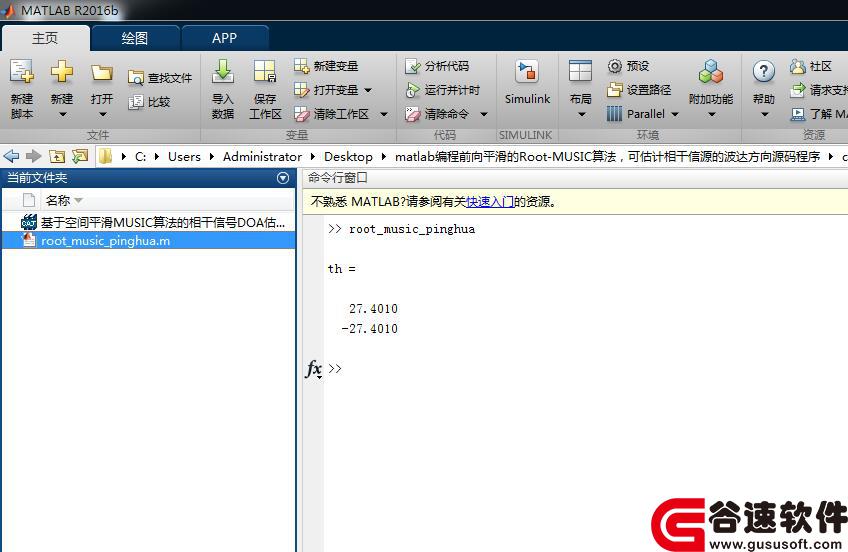Click the Open (打开) folder icon

(102, 72)
